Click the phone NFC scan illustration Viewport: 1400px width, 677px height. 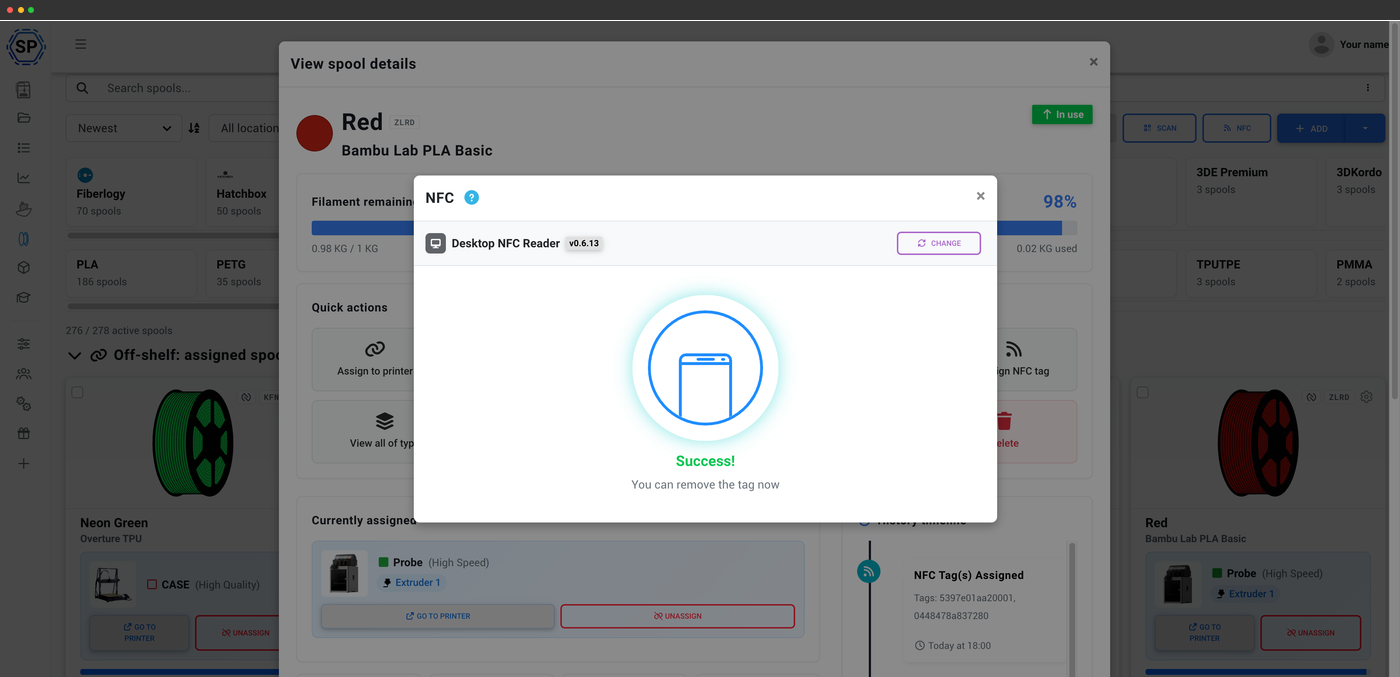tap(705, 369)
